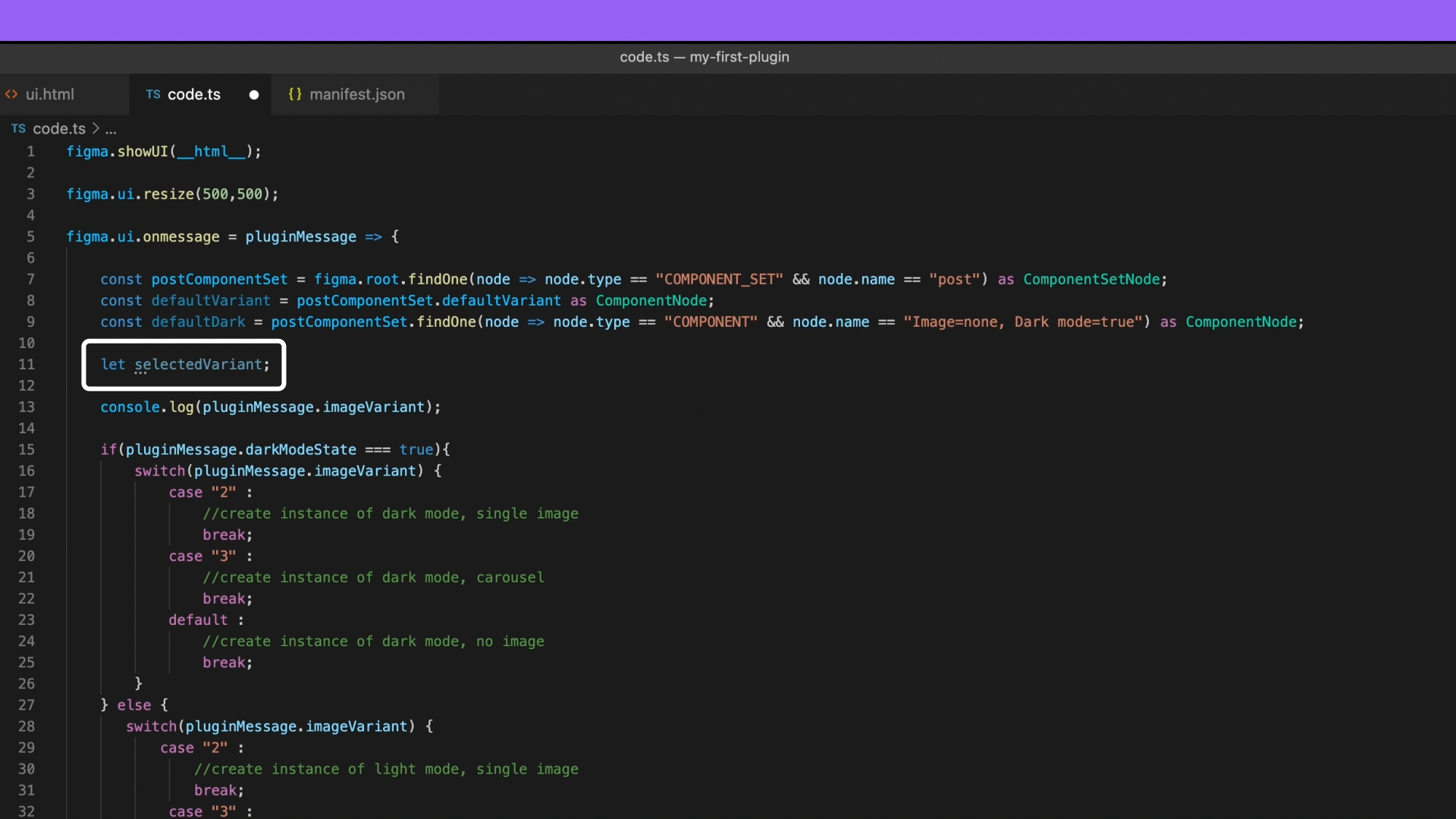The width and height of the screenshot is (1456, 819).
Task: Click code.ts in the breadcrumb path
Action: 59,129
